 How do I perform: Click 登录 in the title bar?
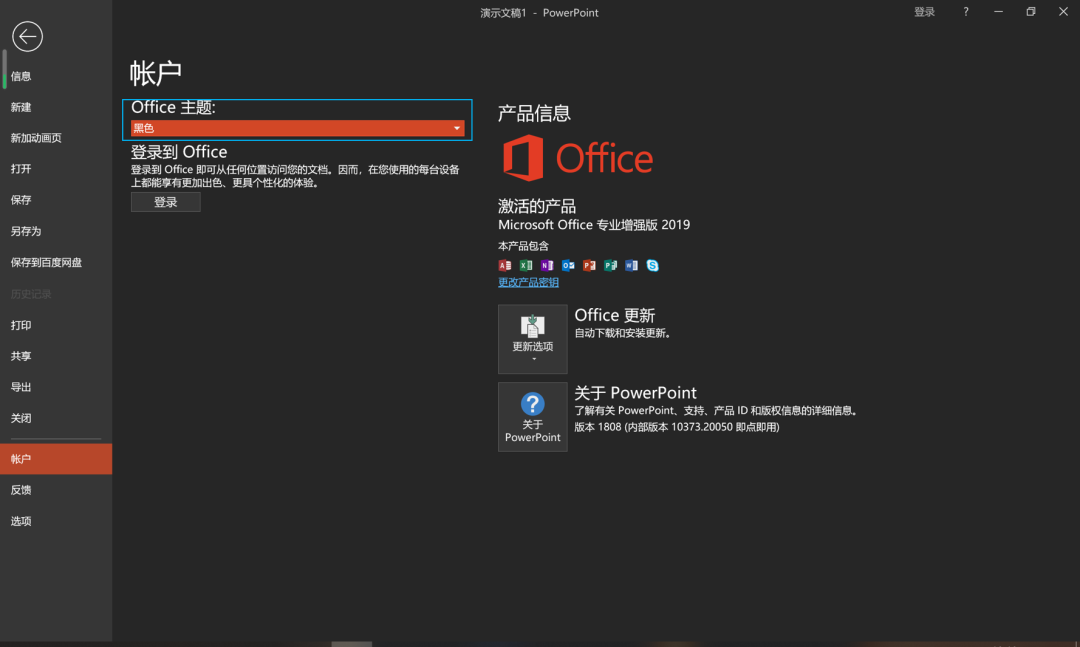point(924,12)
